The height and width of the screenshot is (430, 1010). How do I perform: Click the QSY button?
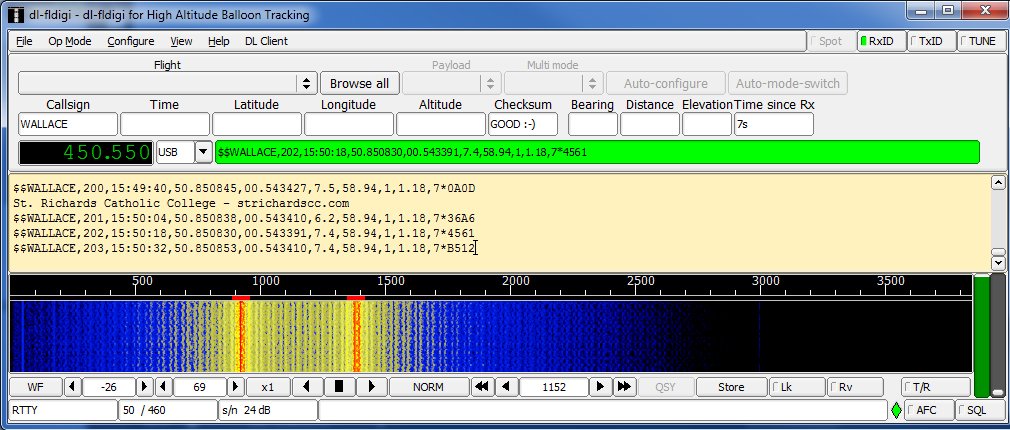(x=665, y=387)
